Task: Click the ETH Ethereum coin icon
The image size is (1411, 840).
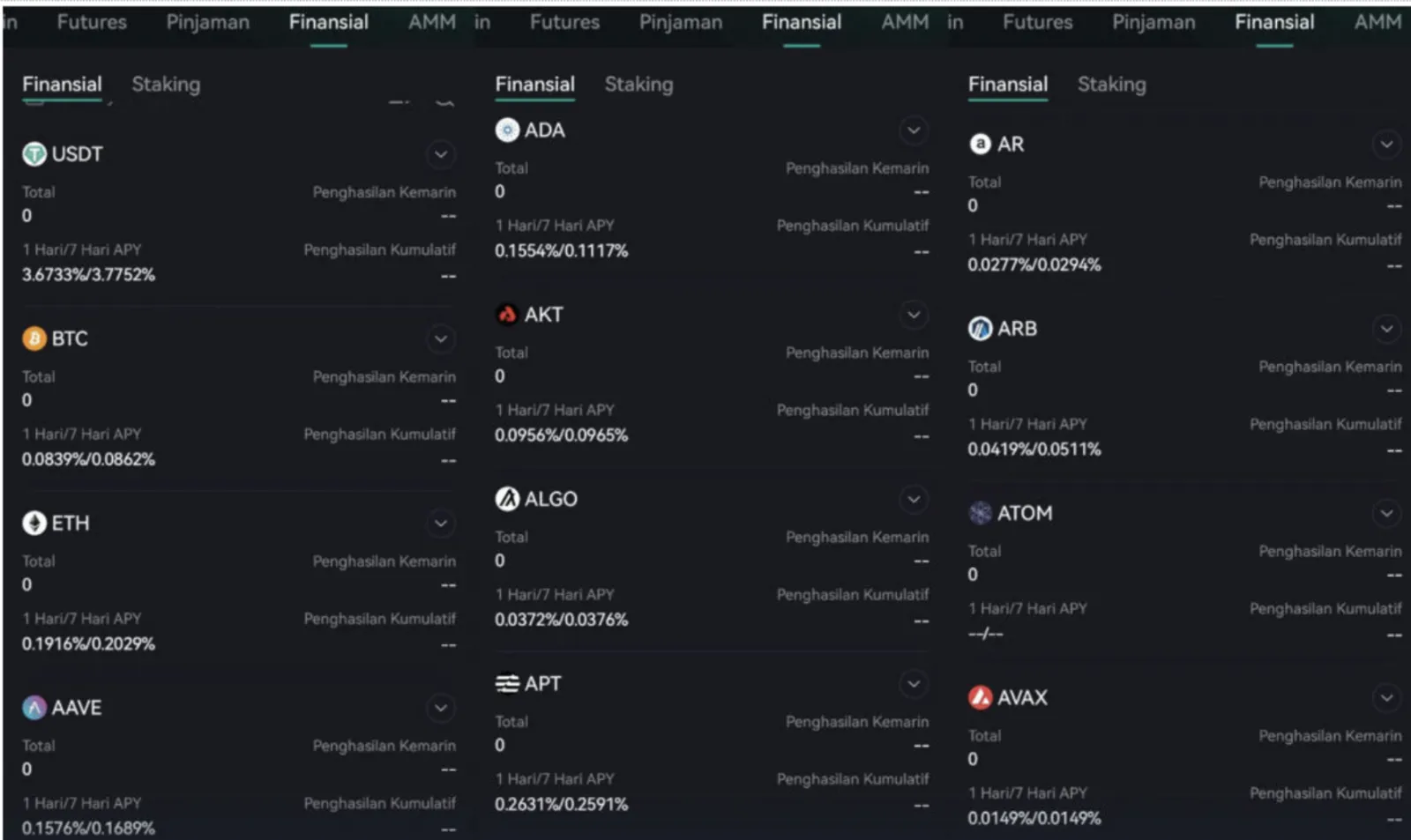Action: [34, 524]
